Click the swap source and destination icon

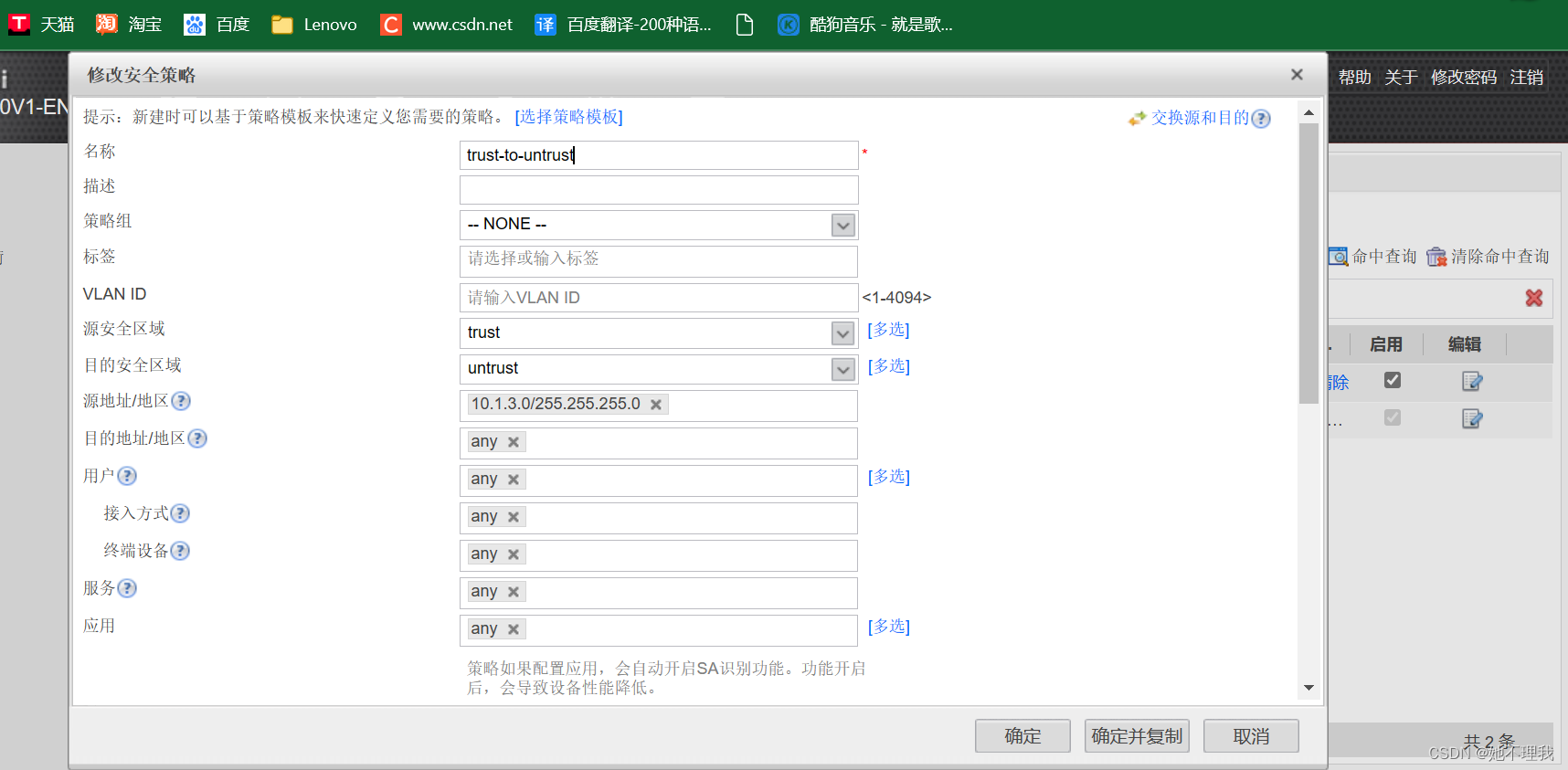[1137, 118]
